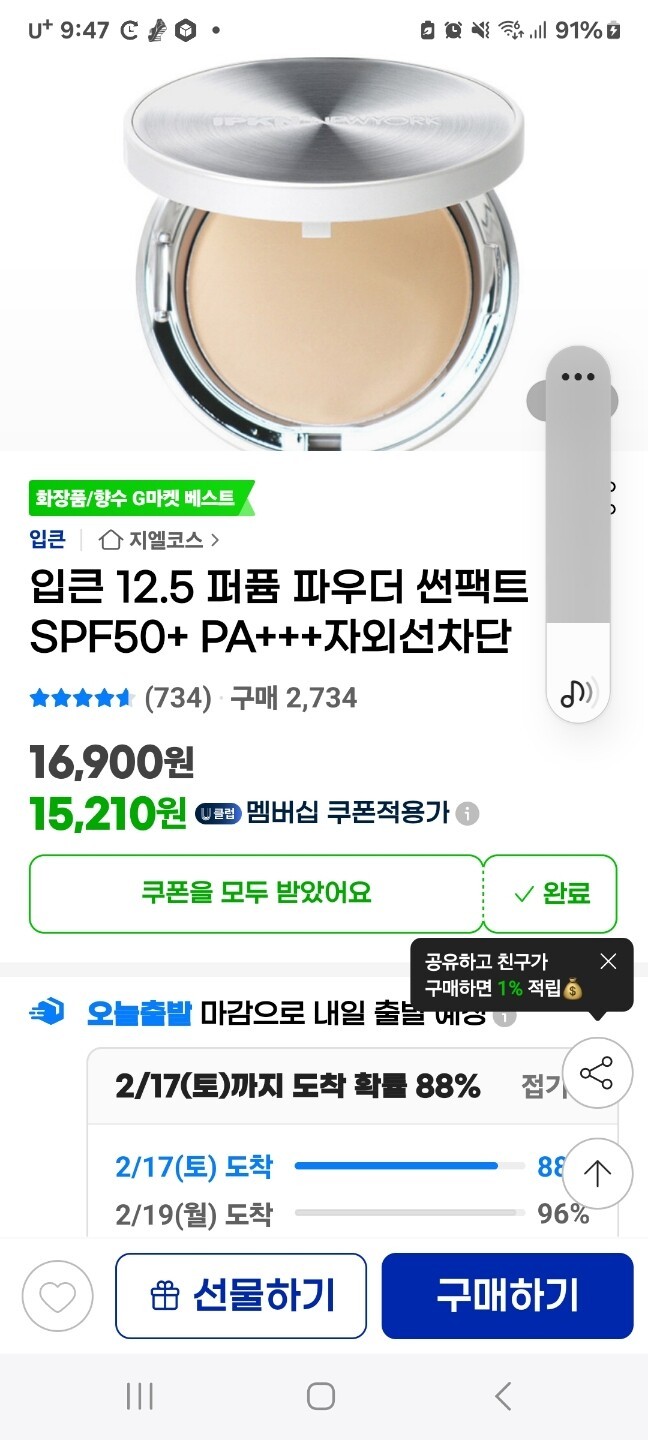Tap the star rating review count (734)
648x1440 pixels.
click(178, 698)
